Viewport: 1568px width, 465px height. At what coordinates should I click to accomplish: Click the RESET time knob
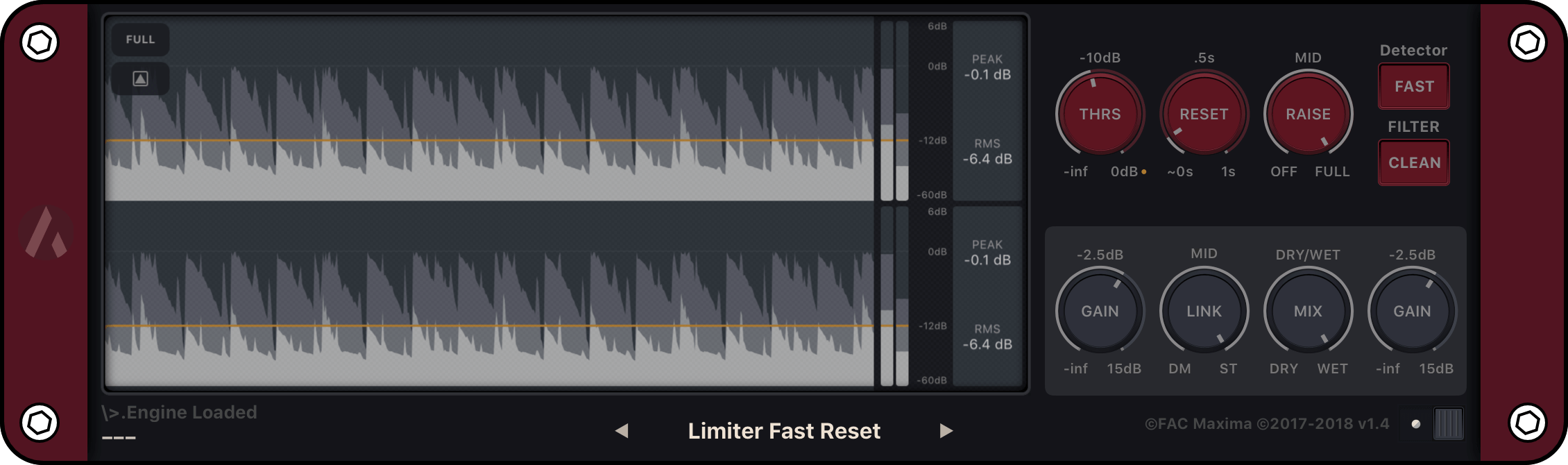pyautogui.click(x=1204, y=113)
